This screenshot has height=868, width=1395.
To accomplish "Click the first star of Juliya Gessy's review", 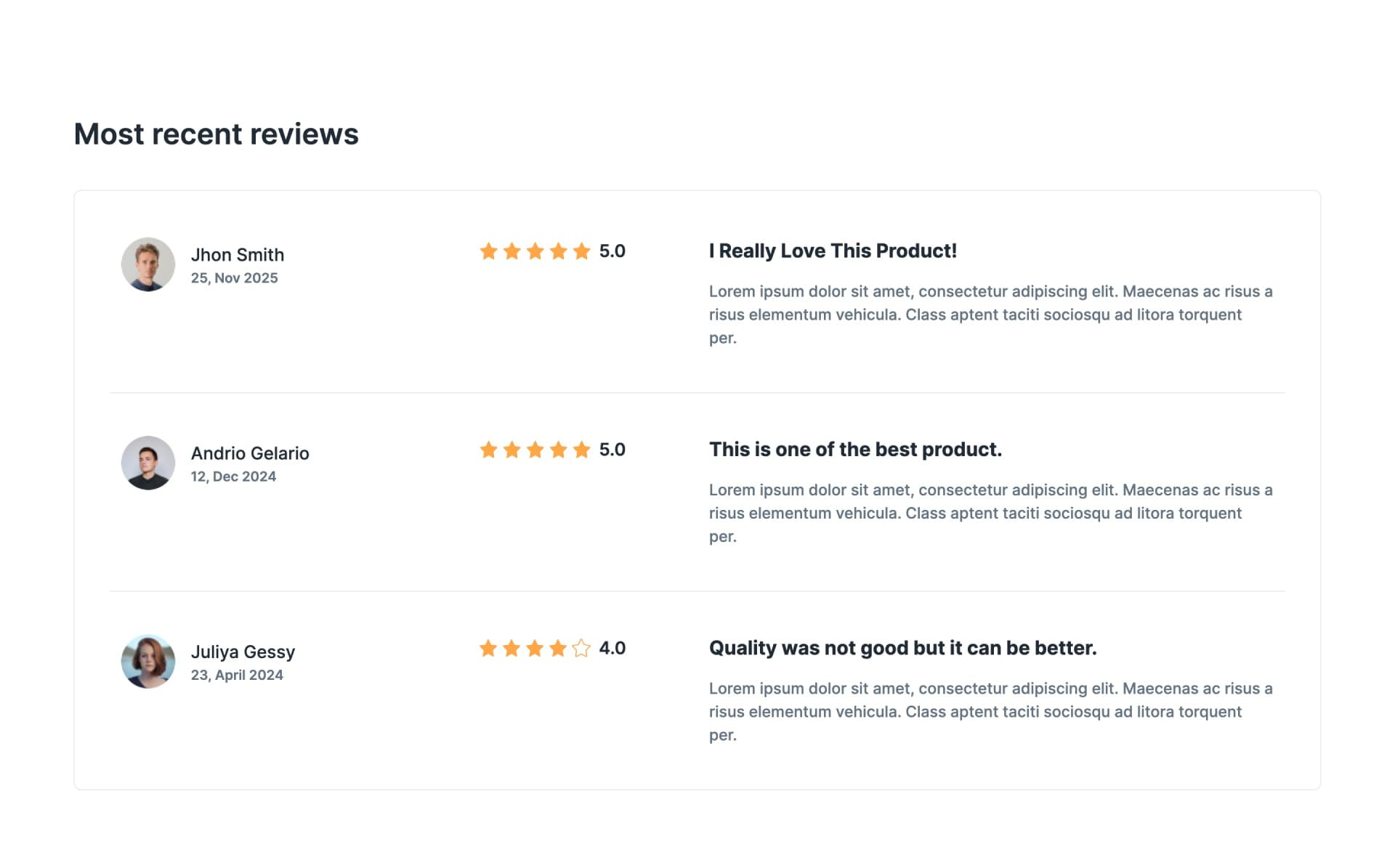I will coord(489,649).
